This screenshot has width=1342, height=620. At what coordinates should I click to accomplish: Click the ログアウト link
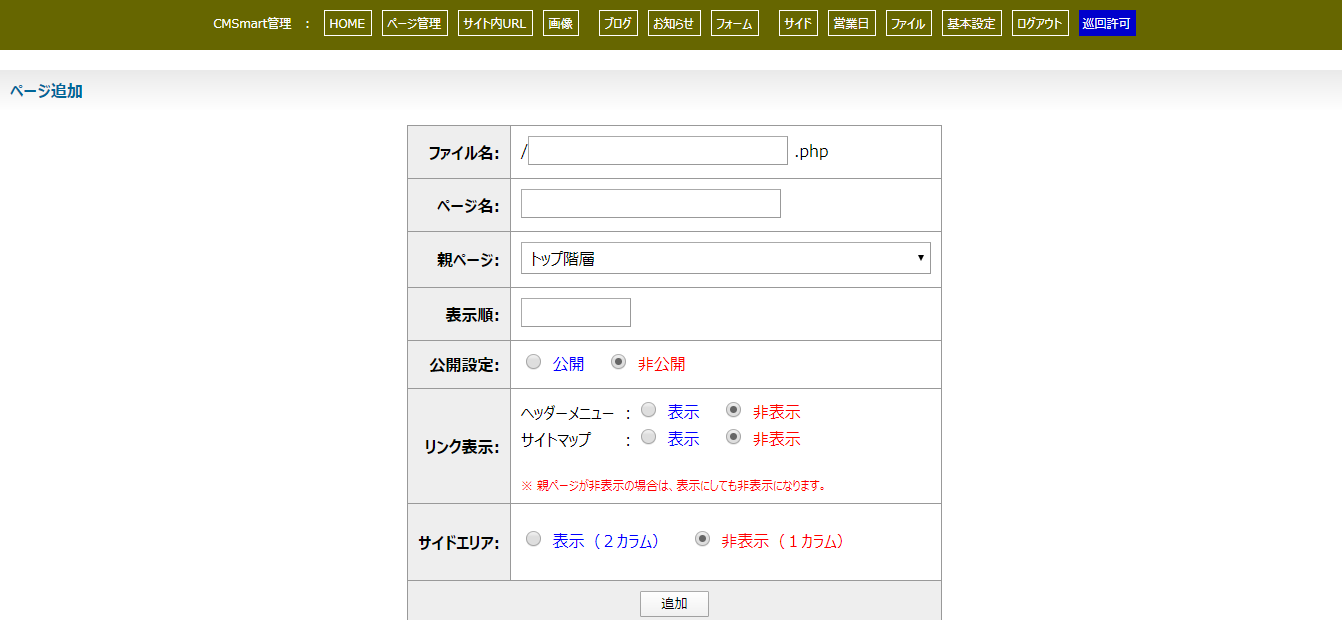[x=1040, y=24]
